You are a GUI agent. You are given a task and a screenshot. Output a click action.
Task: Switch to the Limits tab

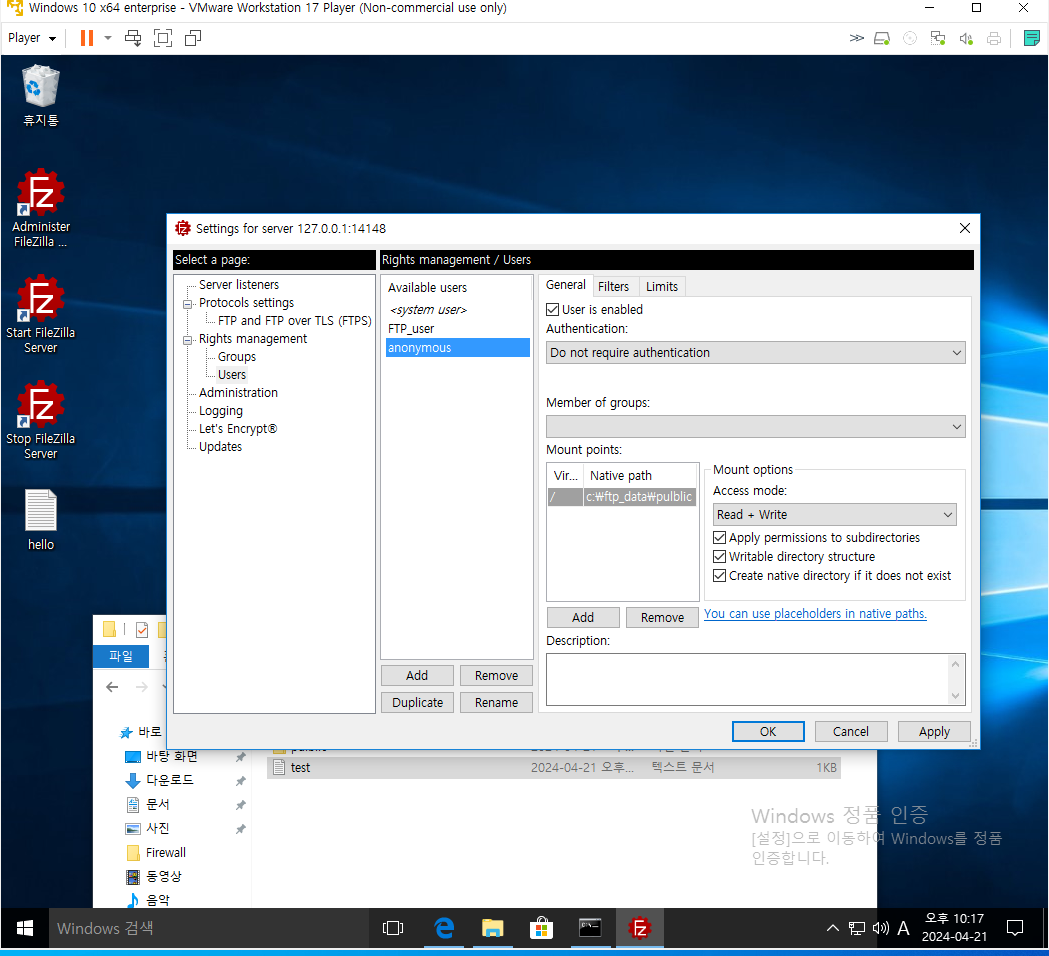662,286
